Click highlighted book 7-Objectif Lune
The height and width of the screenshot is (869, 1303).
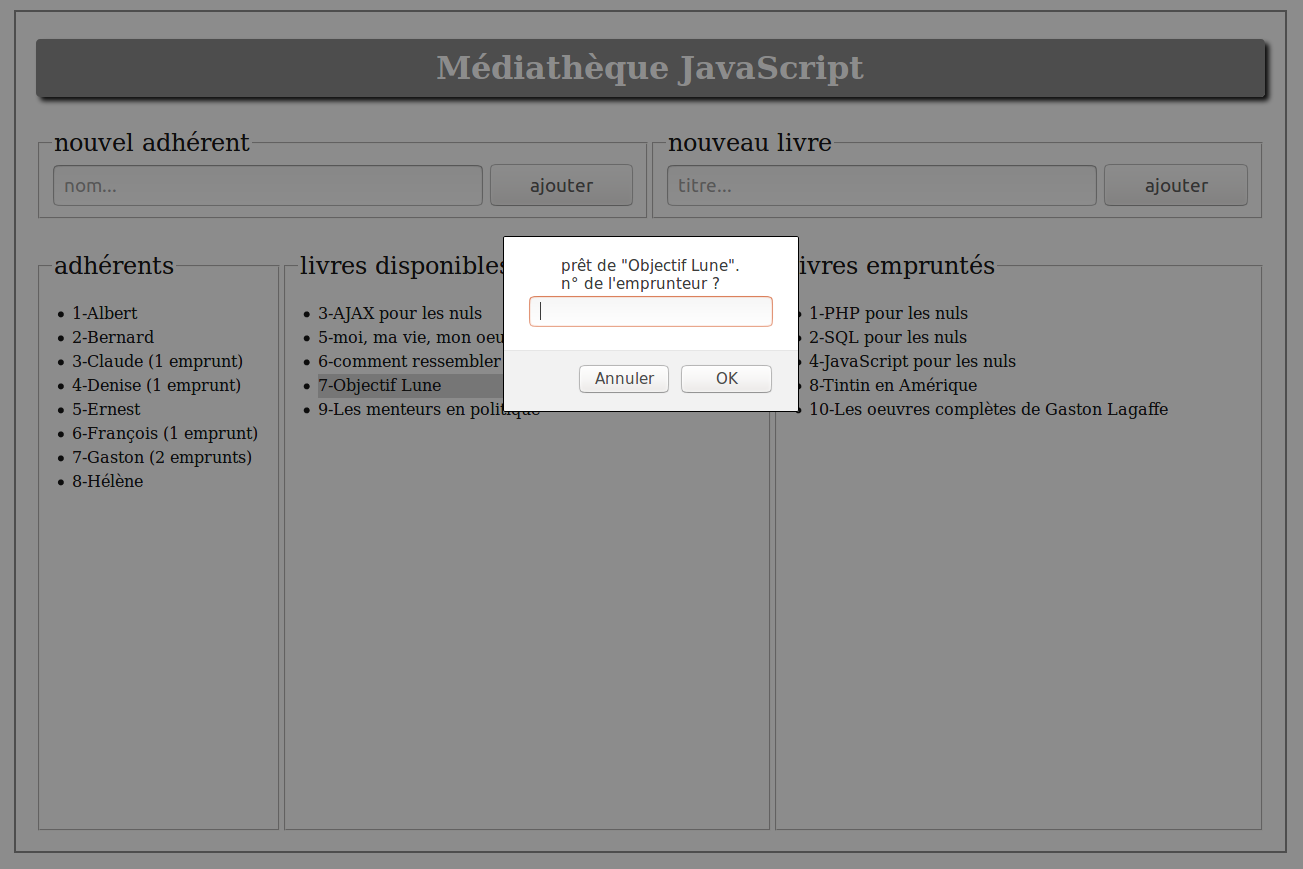click(x=380, y=385)
